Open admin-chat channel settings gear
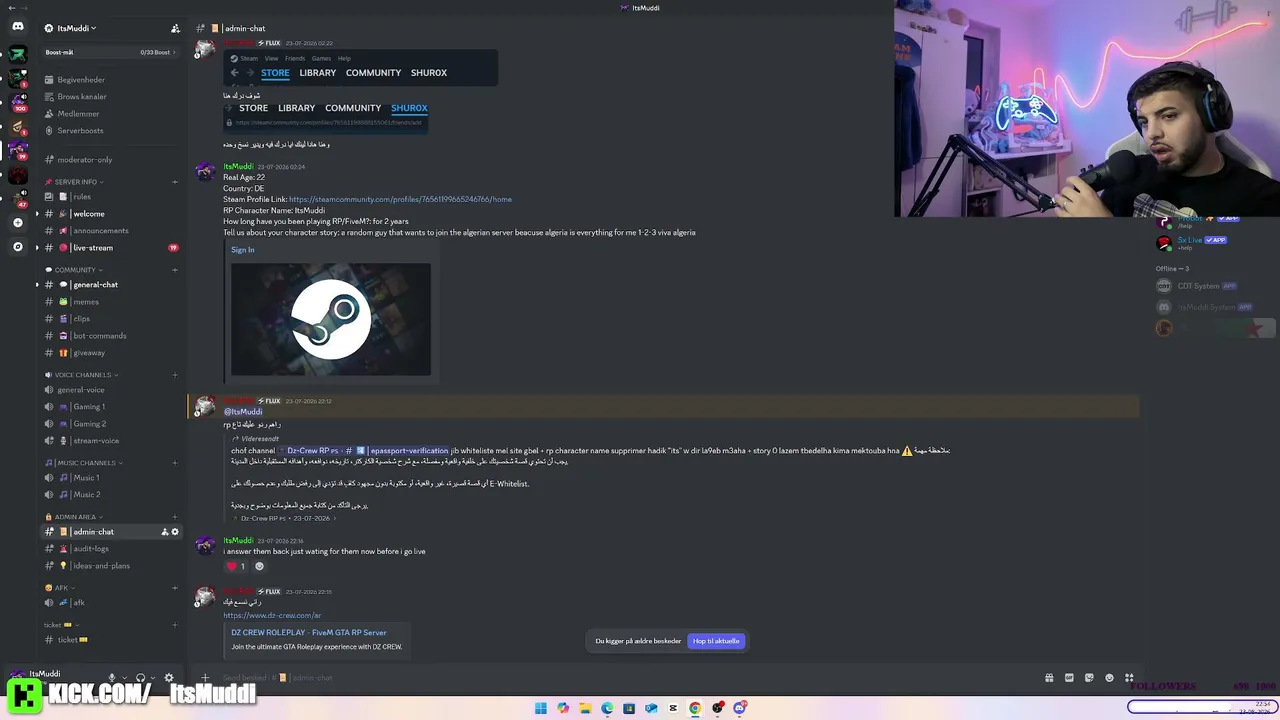The width and height of the screenshot is (1280, 720). 175,532
